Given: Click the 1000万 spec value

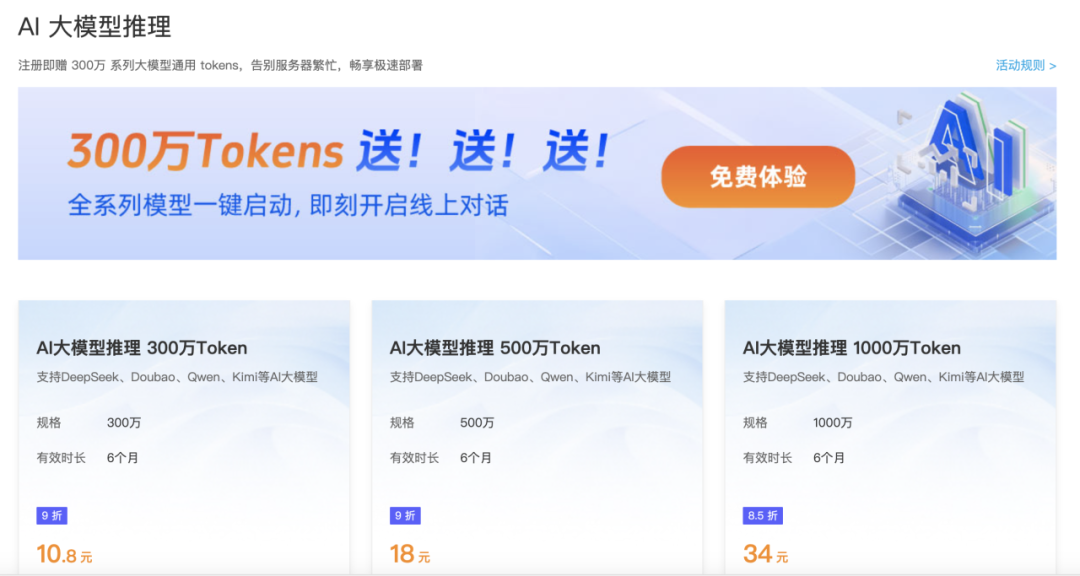Looking at the screenshot, I should click(x=833, y=422).
